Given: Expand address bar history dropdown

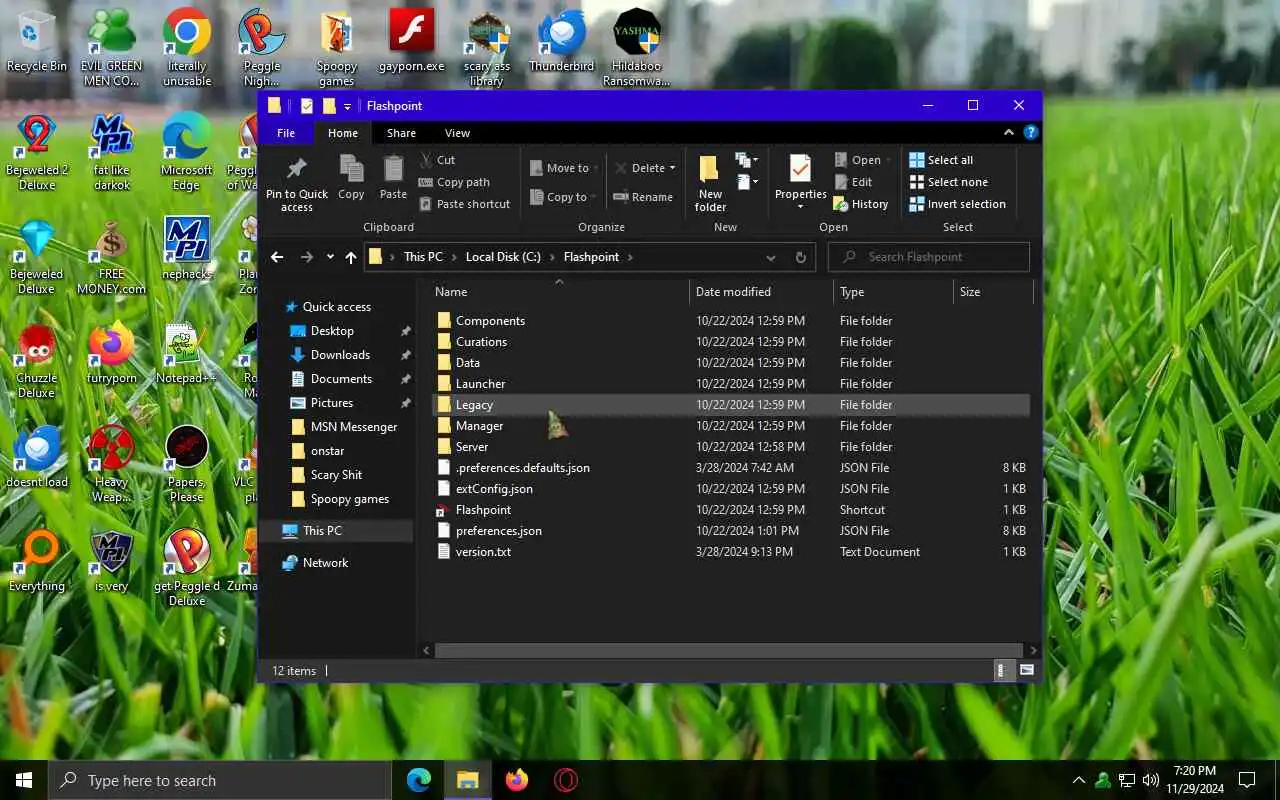Looking at the screenshot, I should 770,257.
